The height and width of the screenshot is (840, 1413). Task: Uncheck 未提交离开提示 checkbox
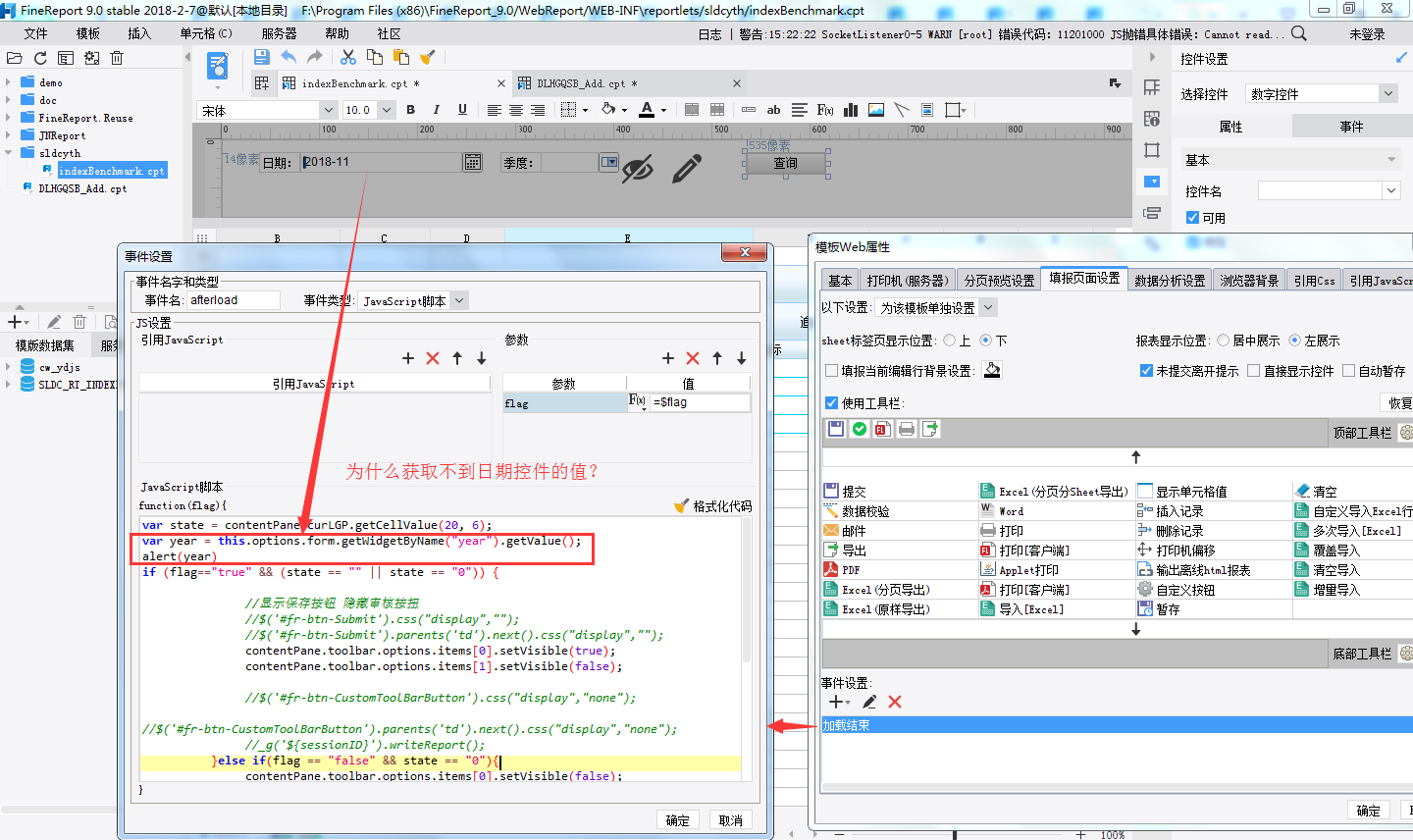click(1146, 371)
